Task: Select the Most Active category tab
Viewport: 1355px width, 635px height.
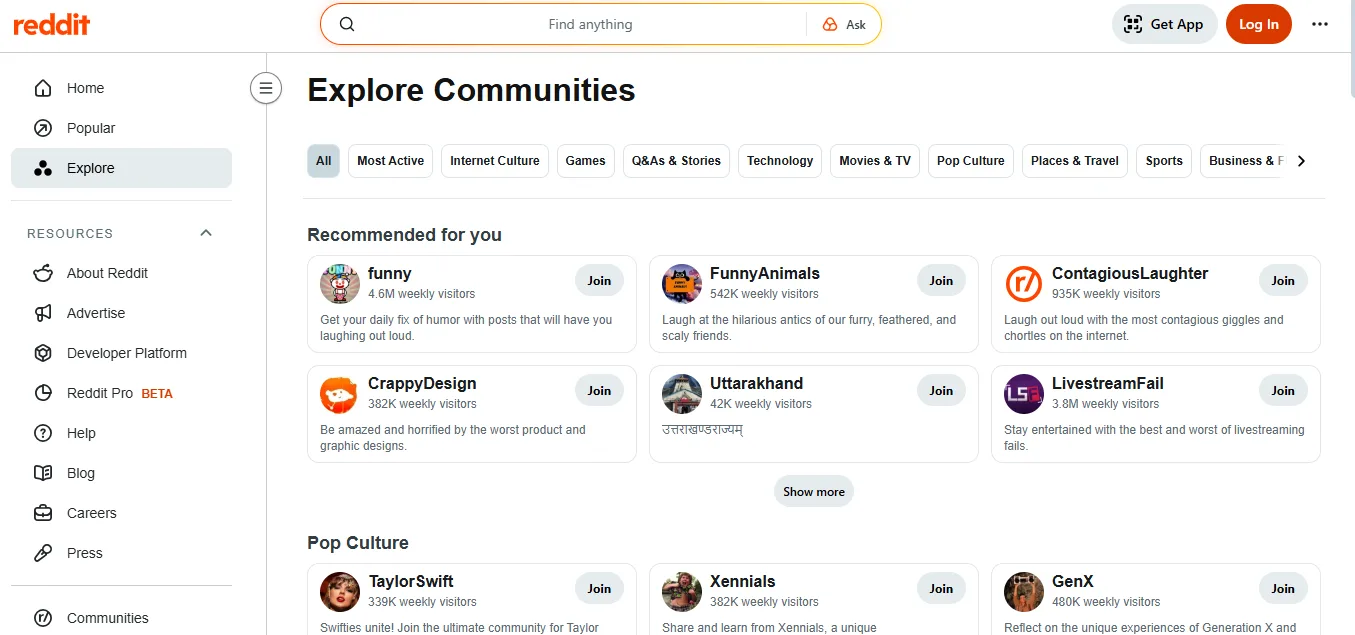Action: point(390,161)
